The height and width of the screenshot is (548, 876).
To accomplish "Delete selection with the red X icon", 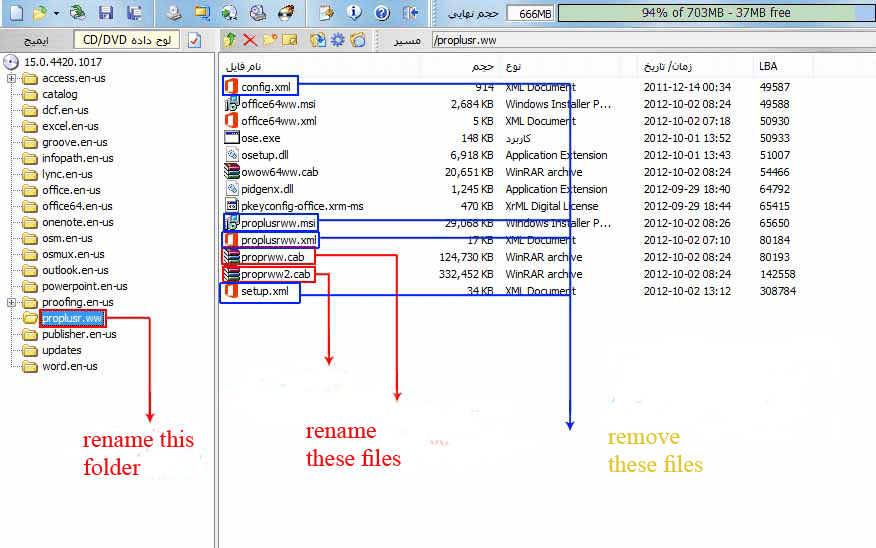I will tap(250, 40).
